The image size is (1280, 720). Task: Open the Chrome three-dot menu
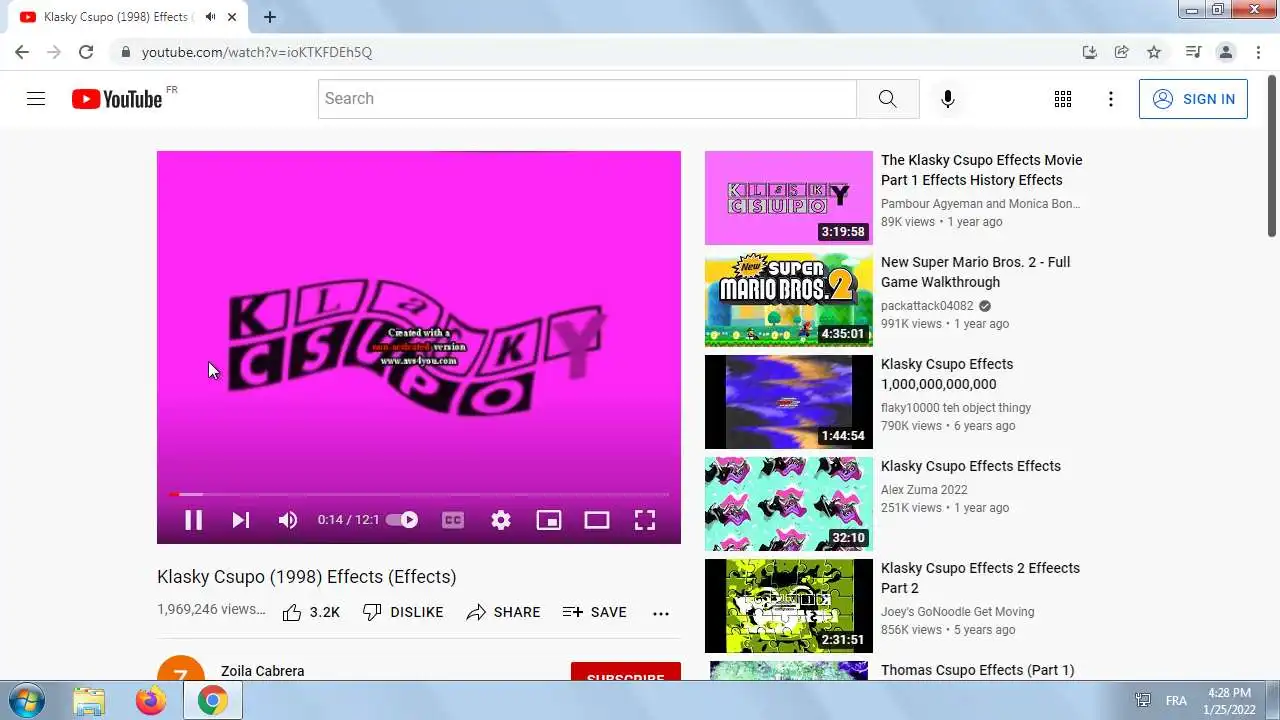pyautogui.click(x=1259, y=52)
